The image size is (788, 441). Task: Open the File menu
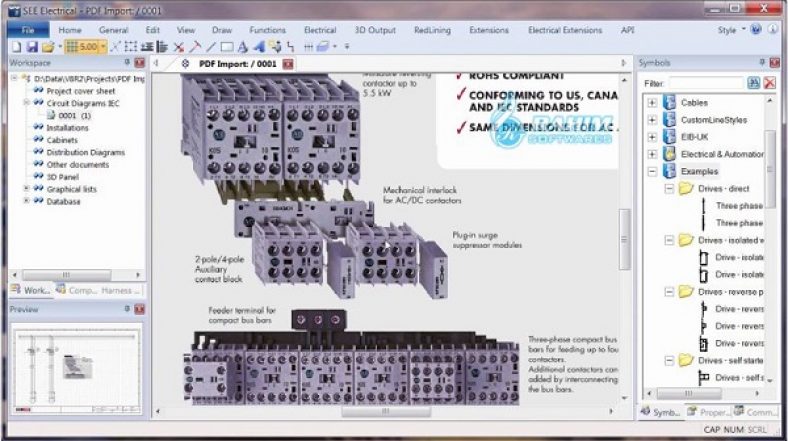28,30
